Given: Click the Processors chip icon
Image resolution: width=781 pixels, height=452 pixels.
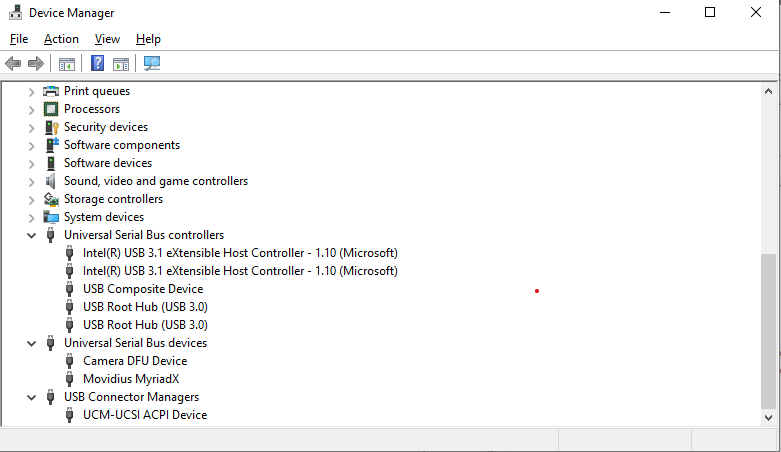Looking at the screenshot, I should [x=51, y=109].
